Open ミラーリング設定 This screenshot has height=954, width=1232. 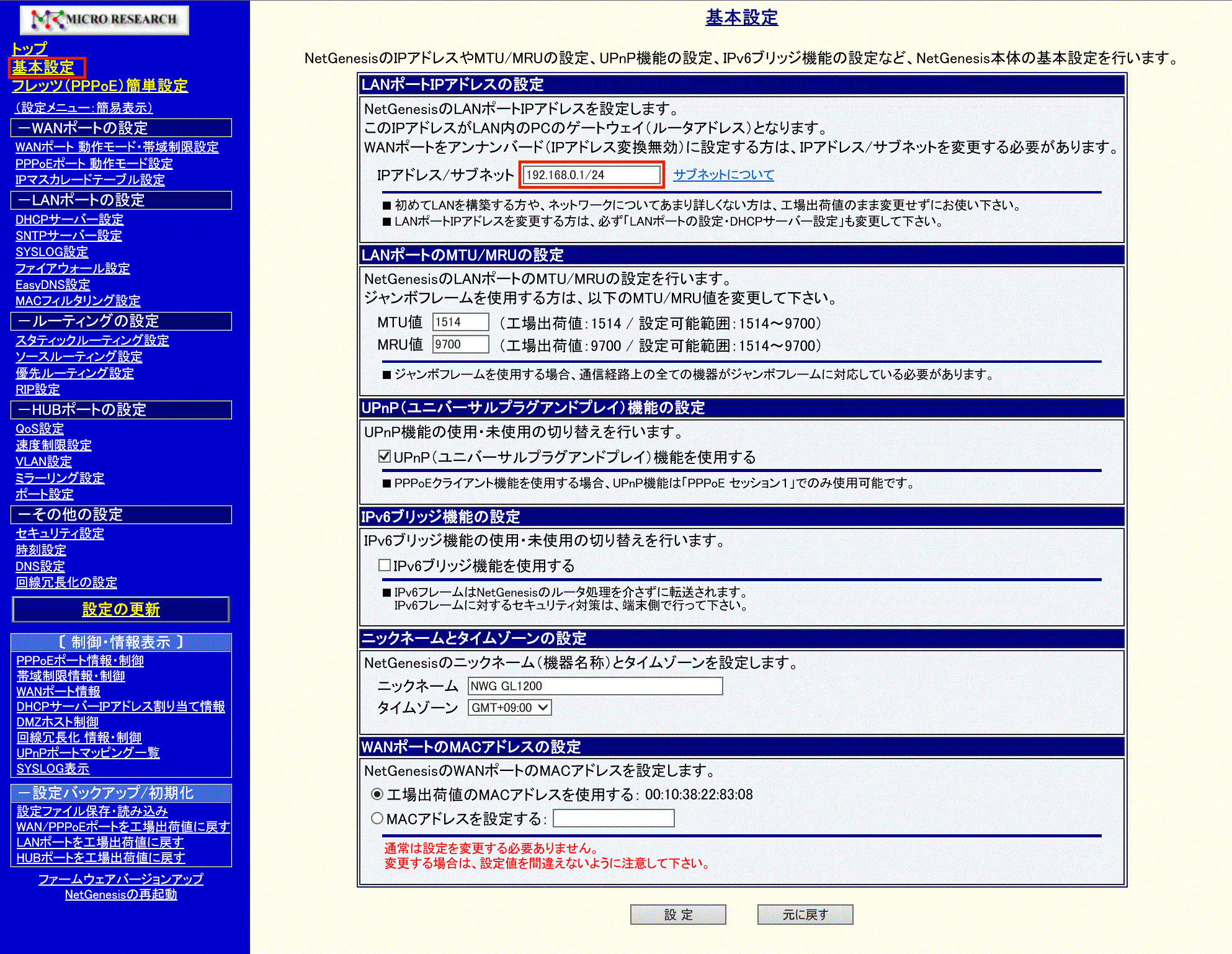click(60, 478)
